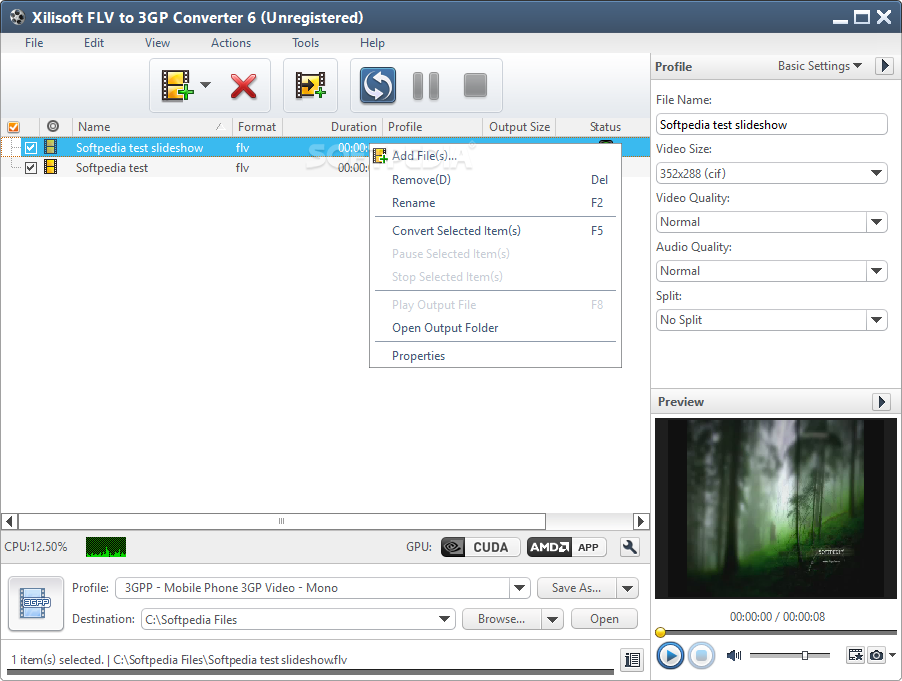This screenshot has width=902, height=681.
Task: Click the wrench settings icon
Action: [x=630, y=547]
